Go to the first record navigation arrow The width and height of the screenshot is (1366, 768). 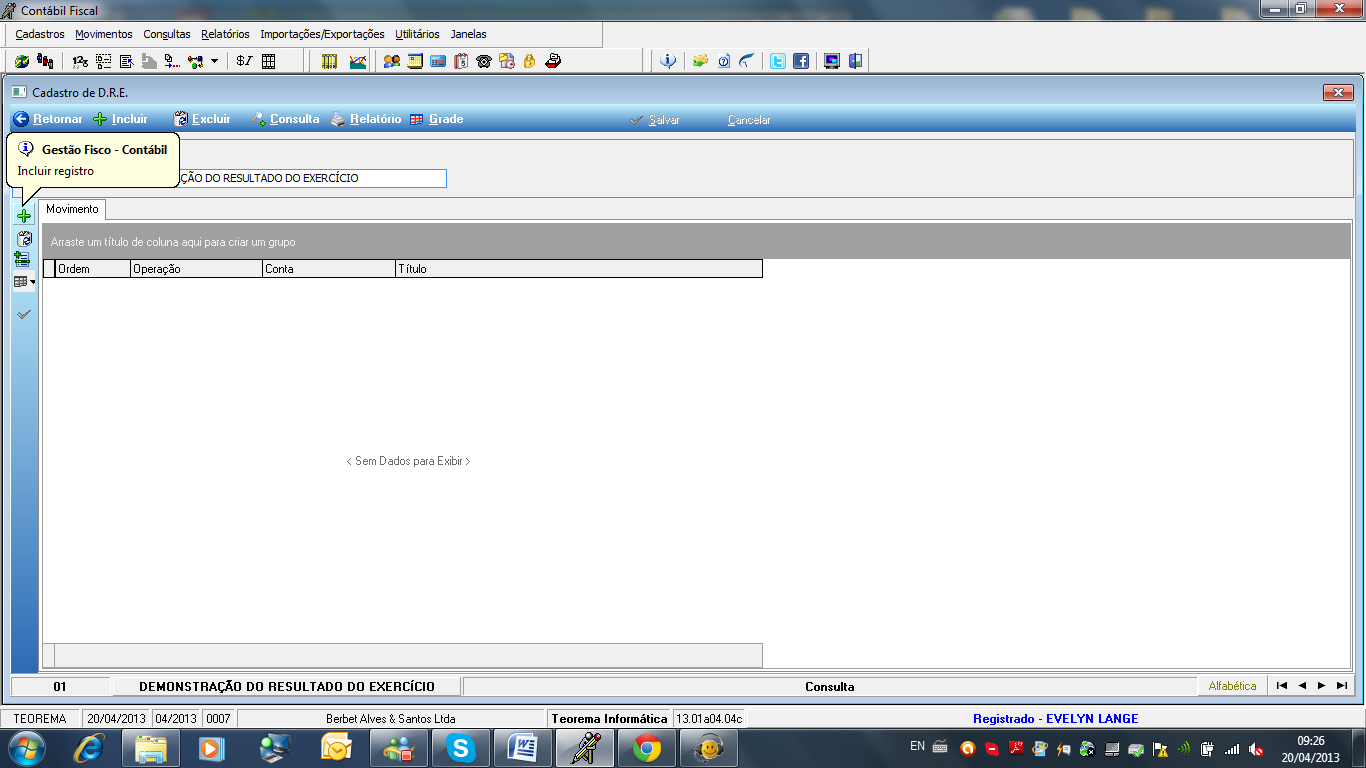point(1282,686)
